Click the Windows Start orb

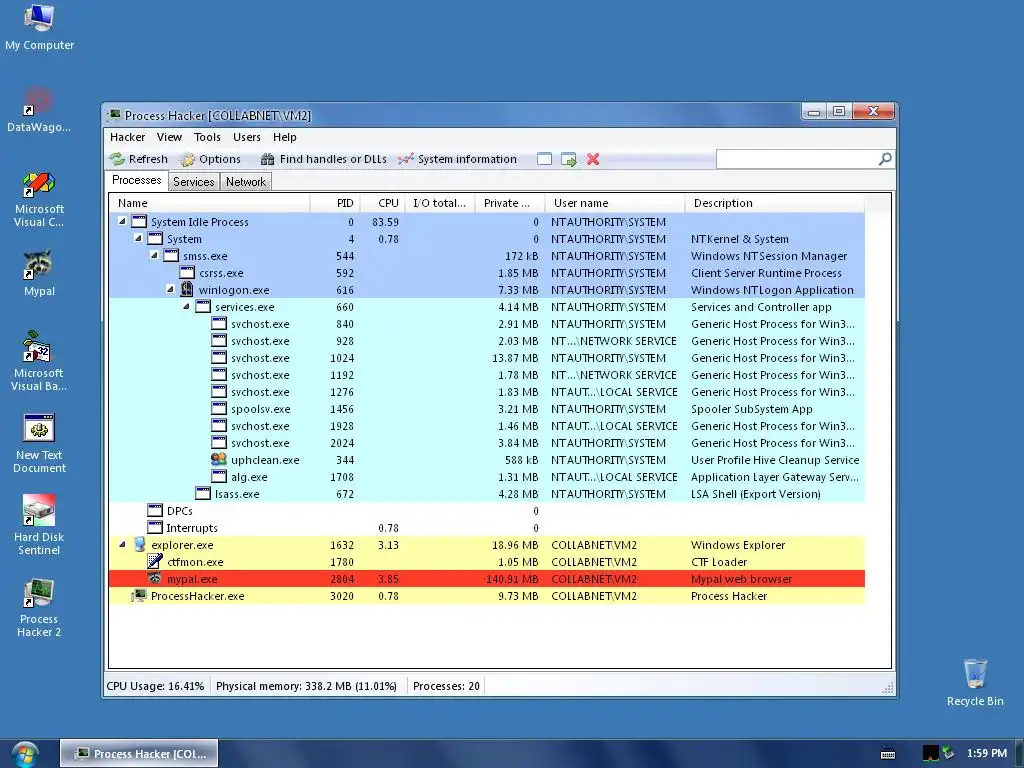point(25,754)
